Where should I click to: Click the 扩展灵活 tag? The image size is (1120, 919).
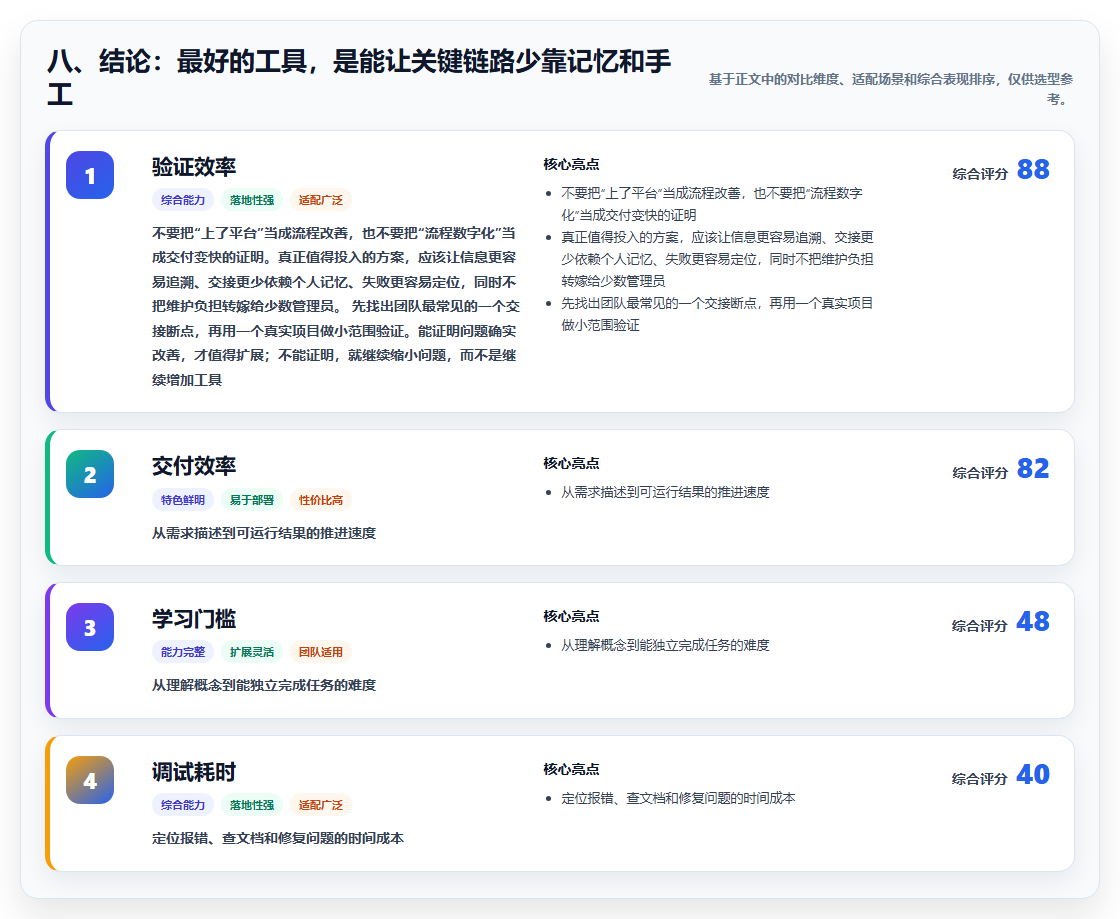click(251, 652)
